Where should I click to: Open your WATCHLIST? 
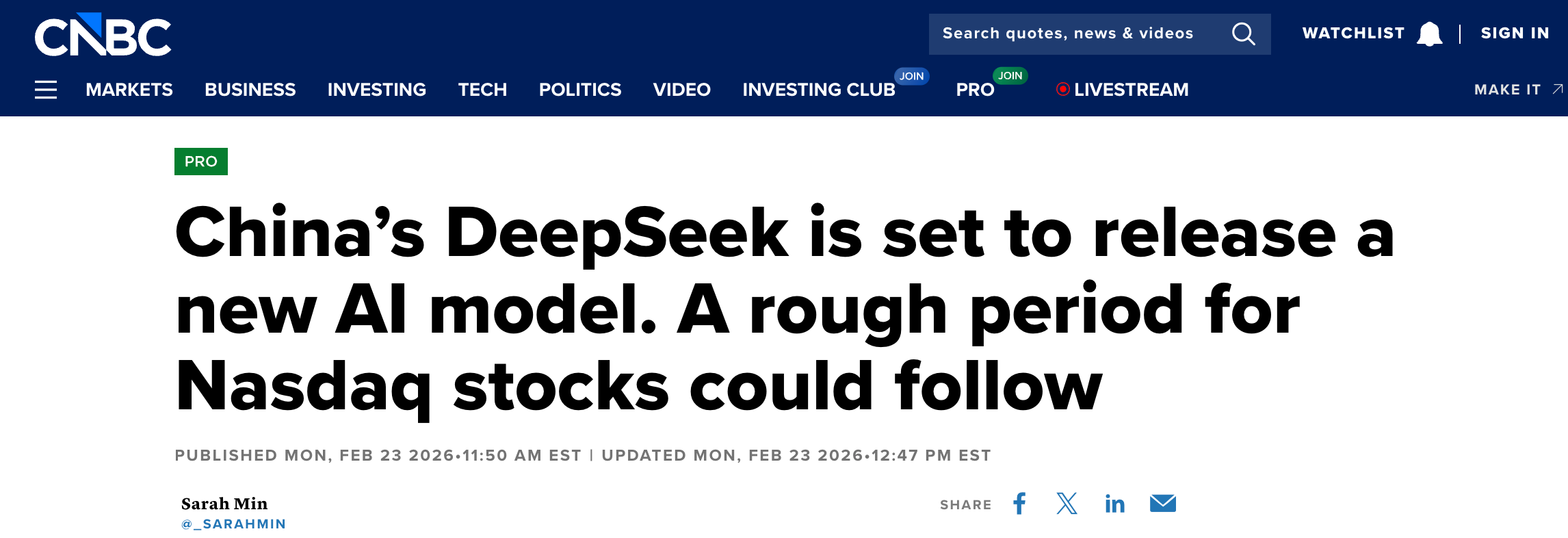pyautogui.click(x=1351, y=33)
